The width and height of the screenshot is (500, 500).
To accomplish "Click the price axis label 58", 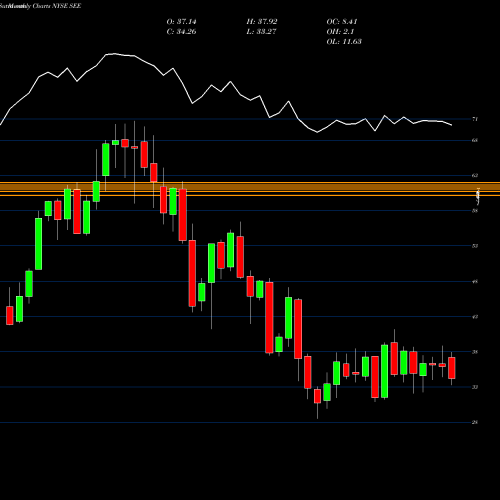I will pyautogui.click(x=475, y=211).
